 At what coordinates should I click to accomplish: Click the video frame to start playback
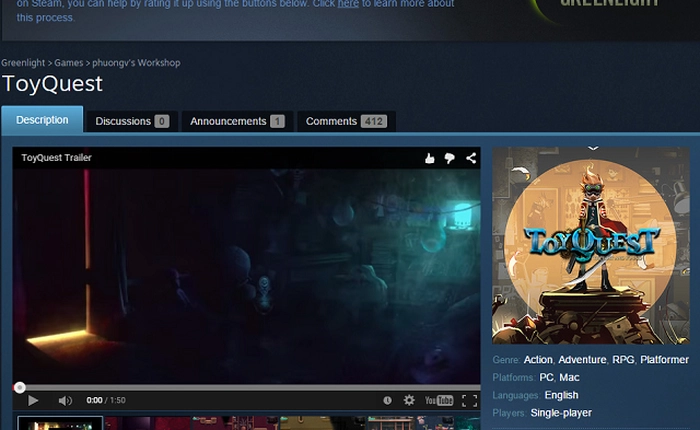(246, 276)
